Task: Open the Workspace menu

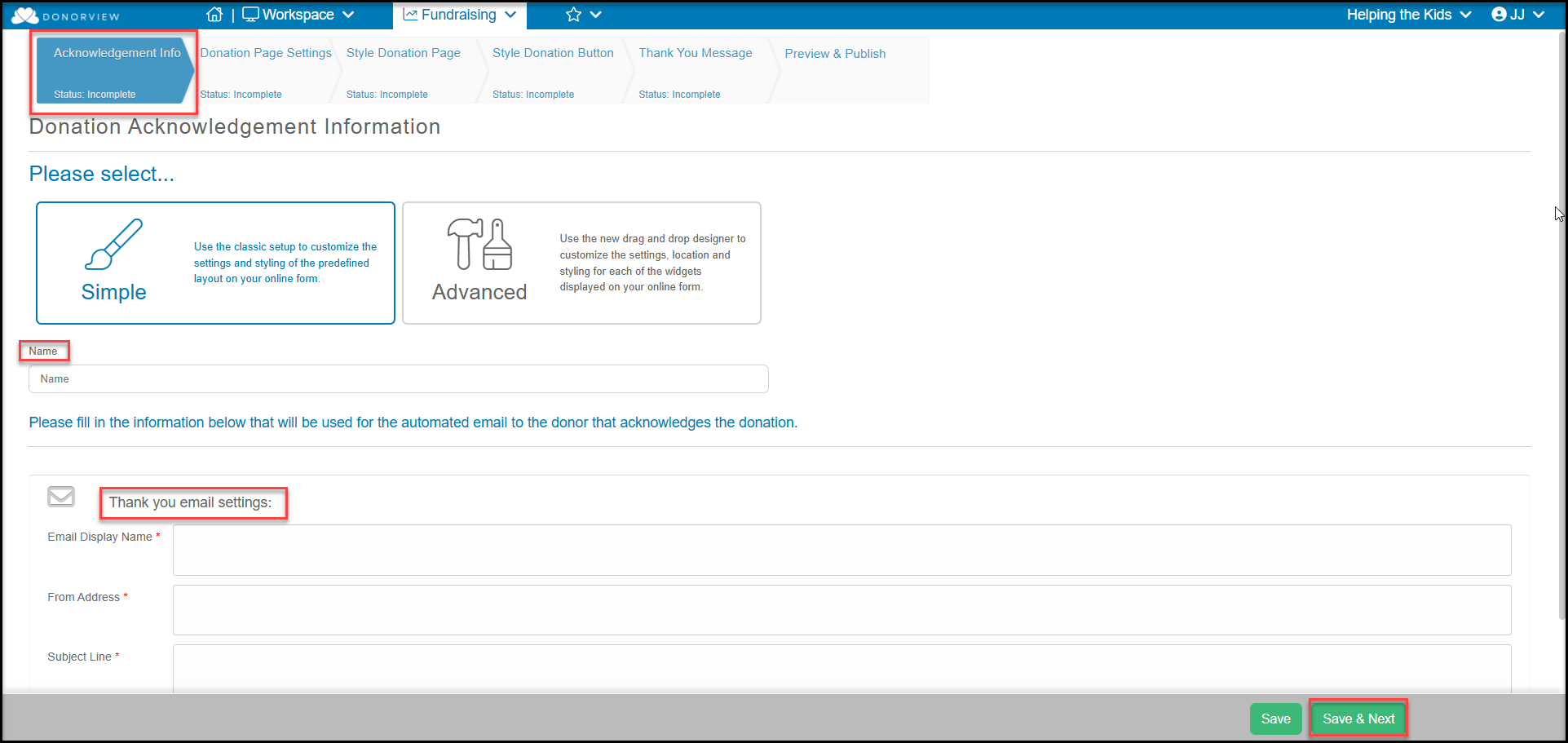Action: (x=298, y=15)
